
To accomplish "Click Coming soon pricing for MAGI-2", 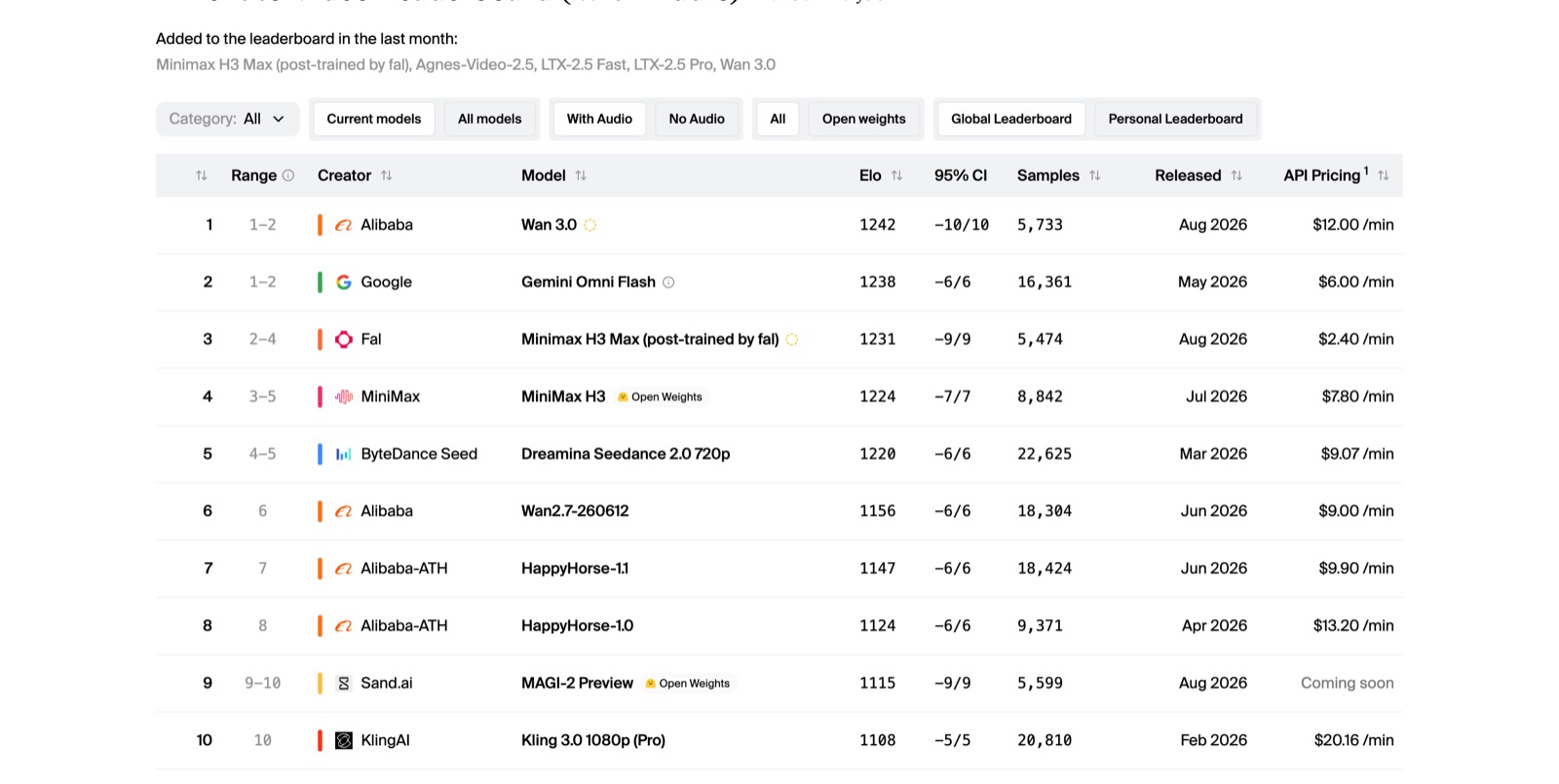I will point(1347,684).
